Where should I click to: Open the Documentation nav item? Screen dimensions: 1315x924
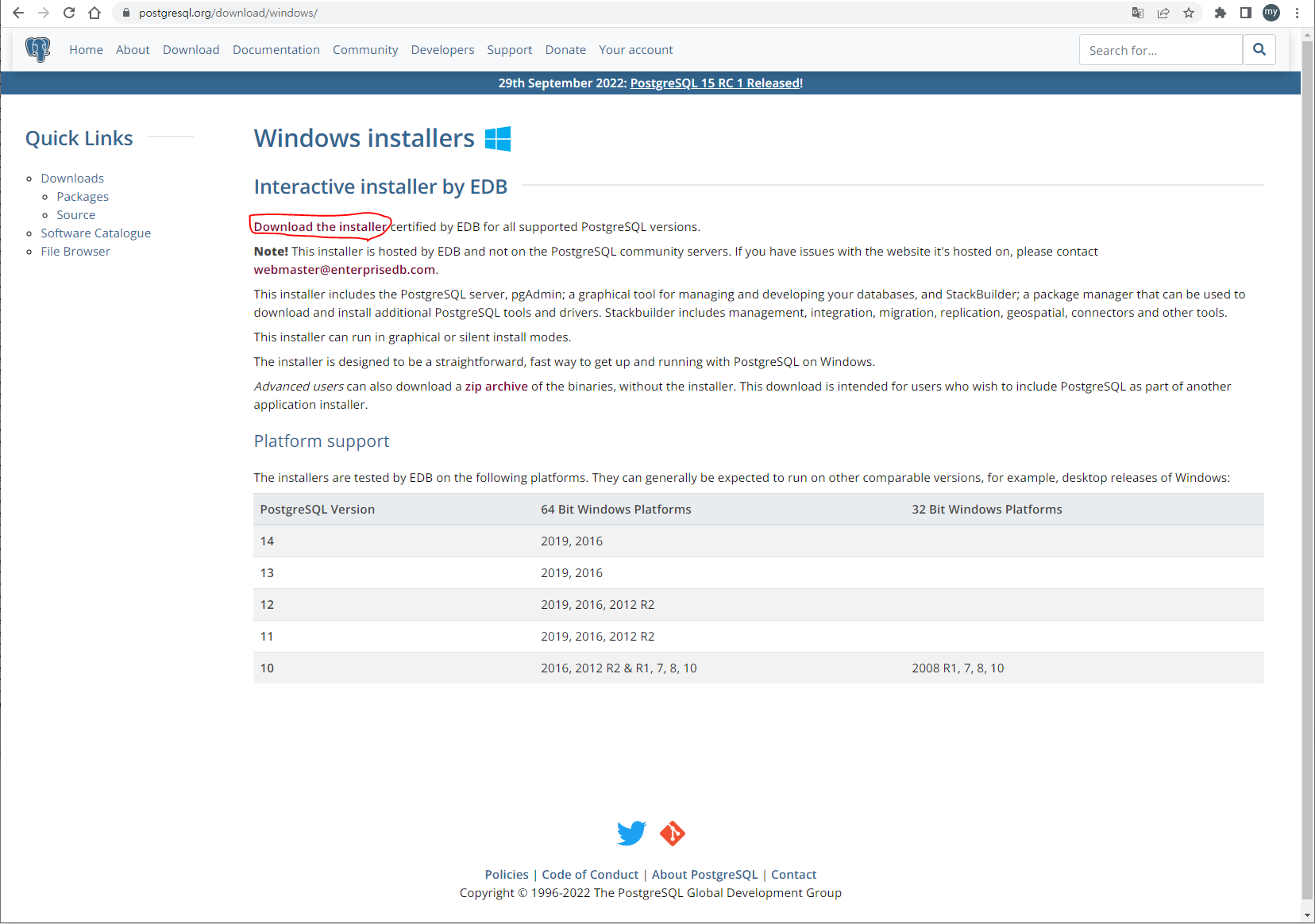276,50
